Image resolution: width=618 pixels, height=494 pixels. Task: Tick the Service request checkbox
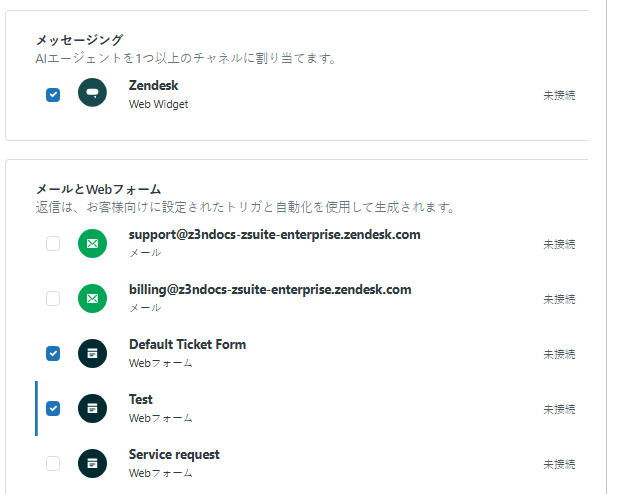[x=53, y=463]
